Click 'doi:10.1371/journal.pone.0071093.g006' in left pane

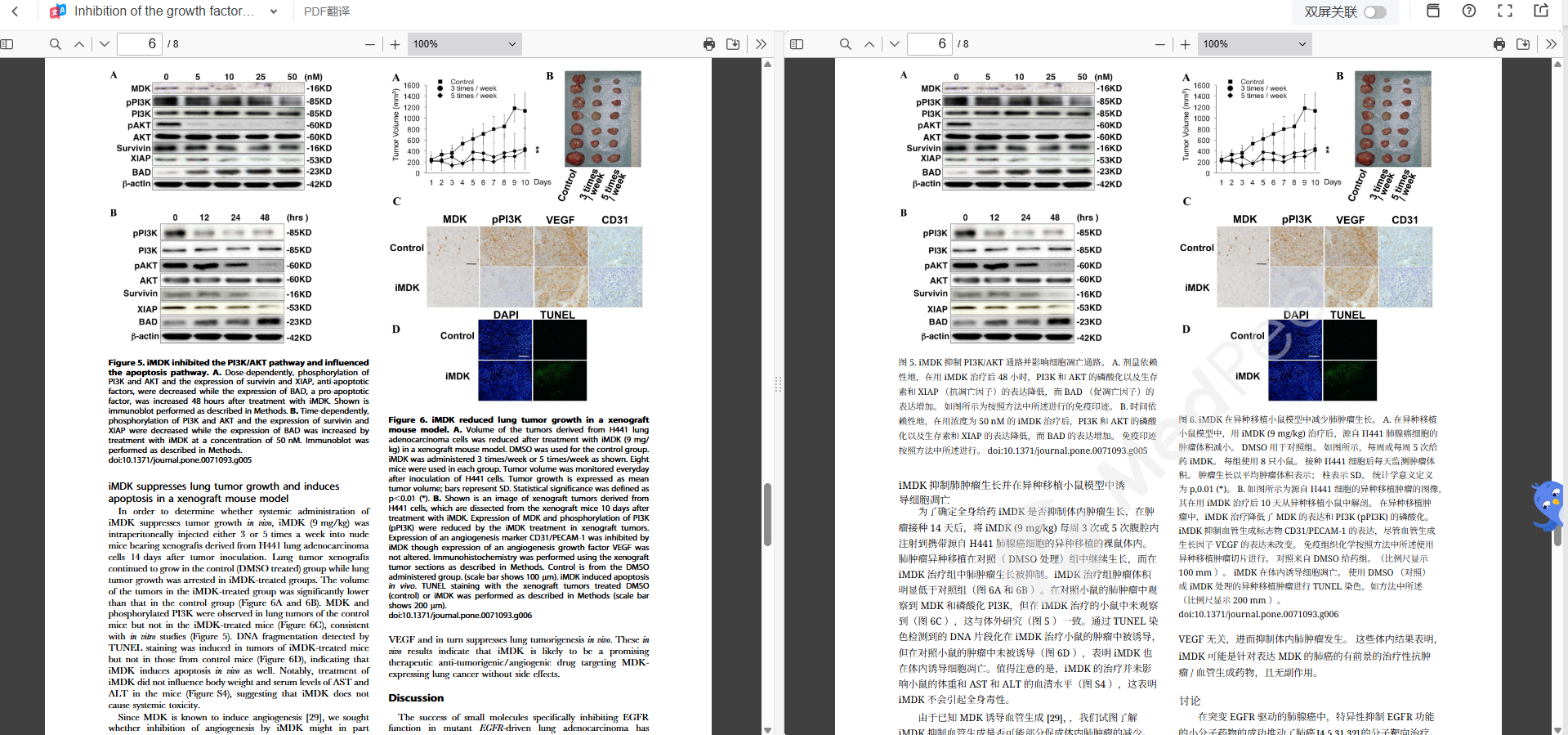click(x=460, y=616)
